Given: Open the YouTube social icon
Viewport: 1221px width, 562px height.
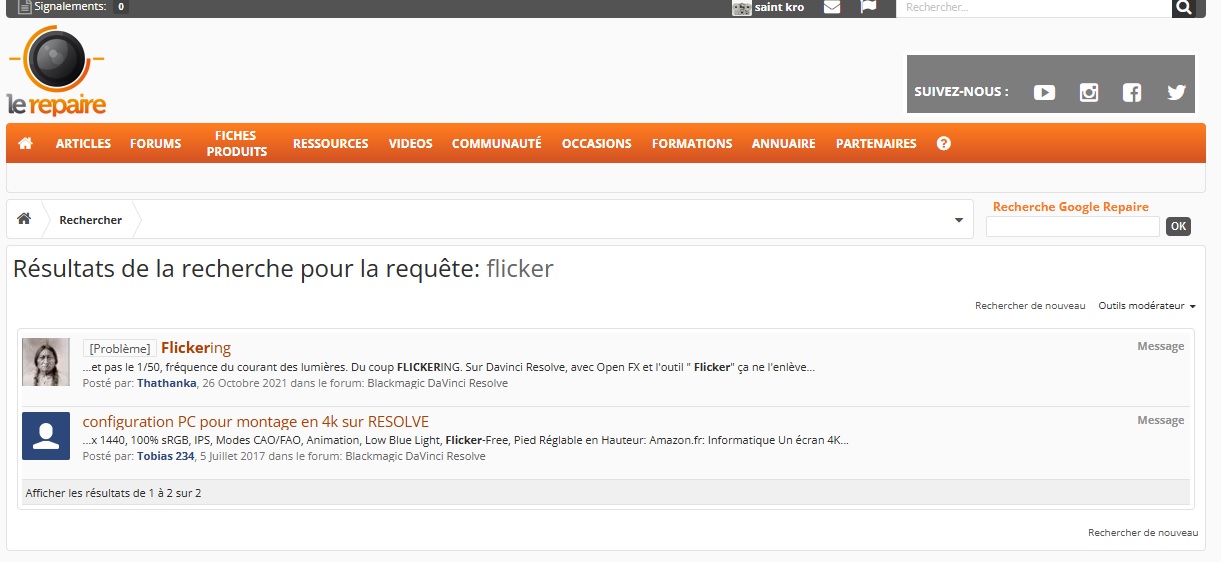Looking at the screenshot, I should [x=1044, y=92].
